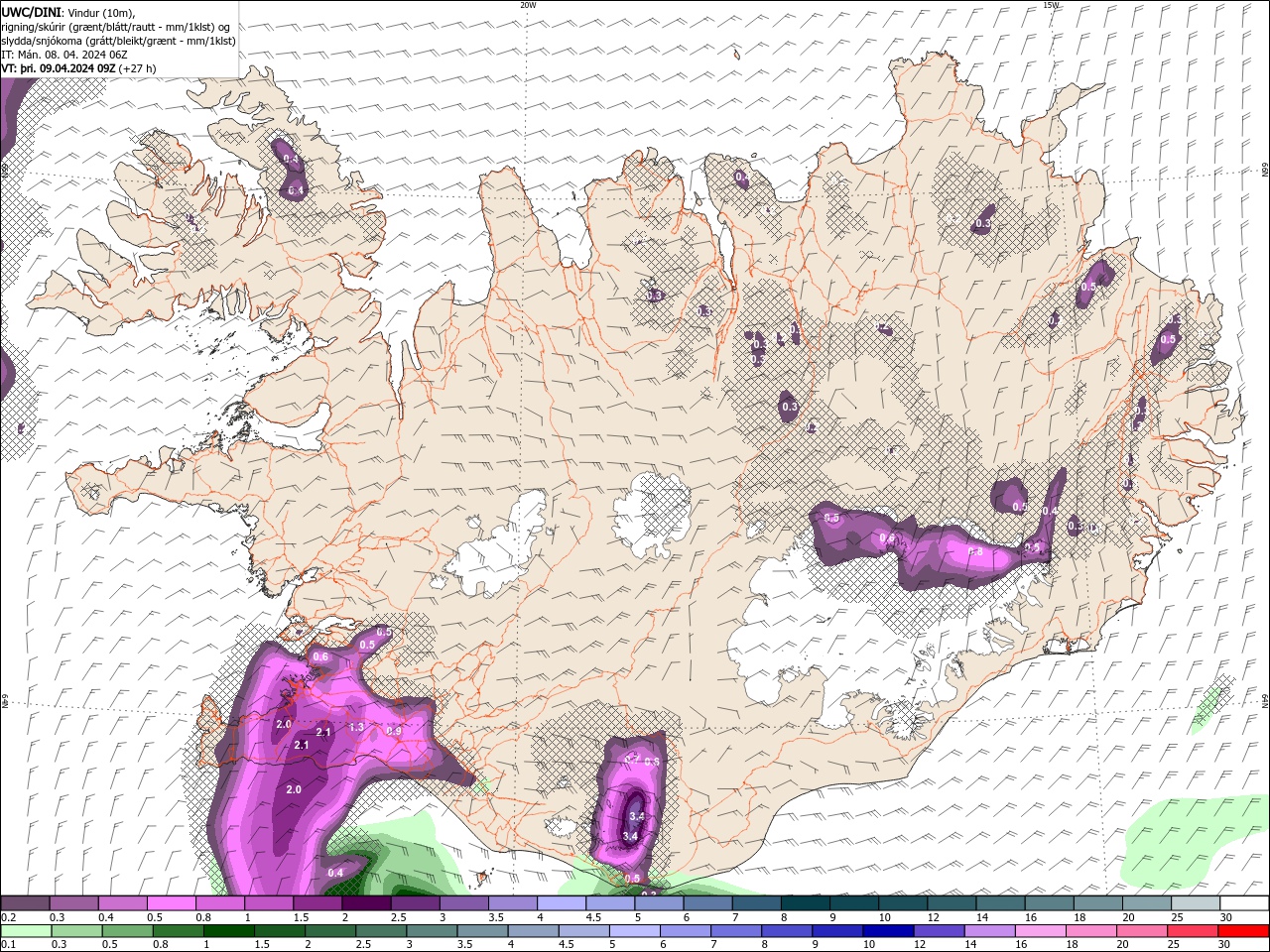
Task: Pick the bright magenta swatch at 0.5 in upper legend
Action: point(171,903)
